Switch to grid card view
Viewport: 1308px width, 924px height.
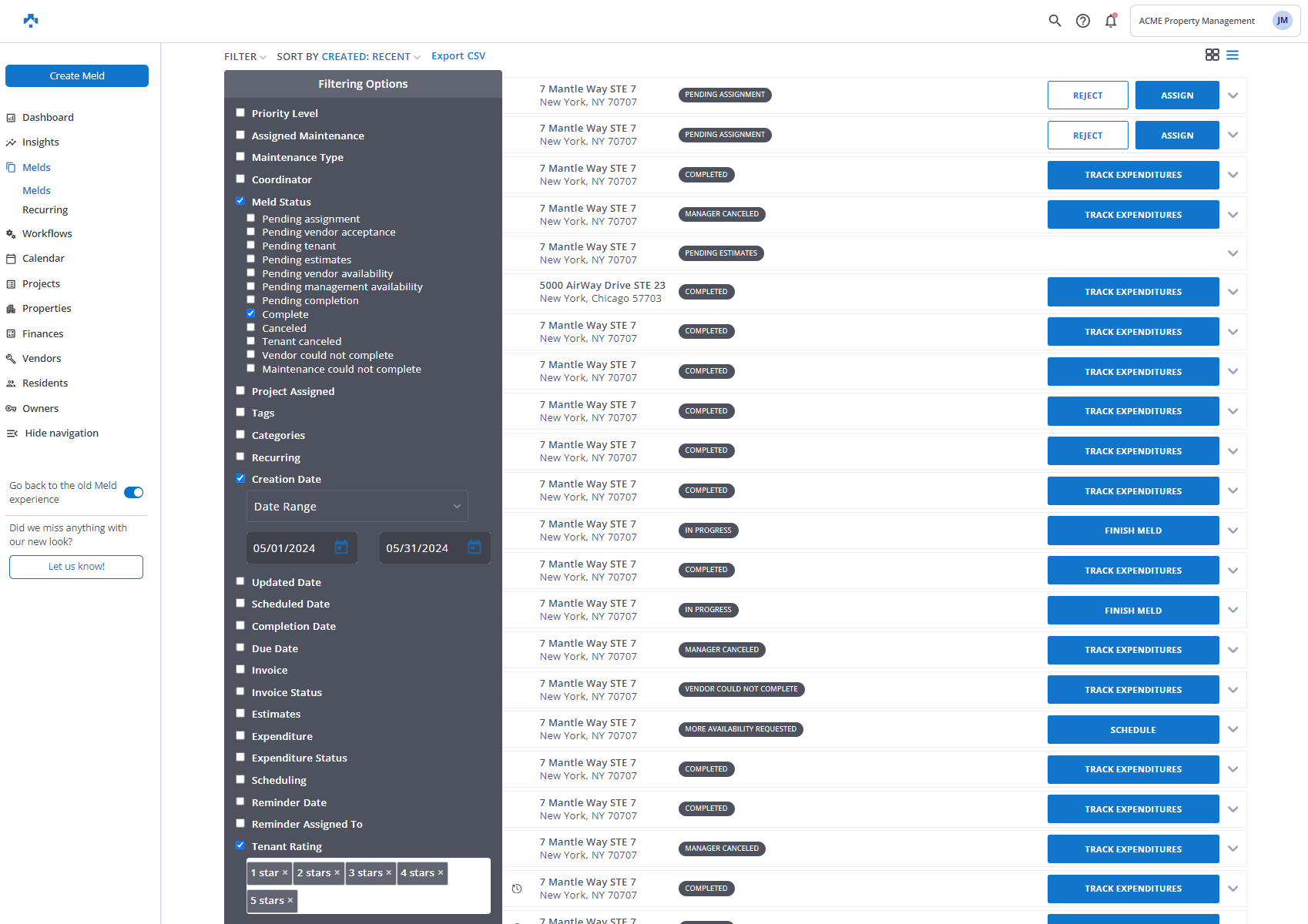[1212, 55]
